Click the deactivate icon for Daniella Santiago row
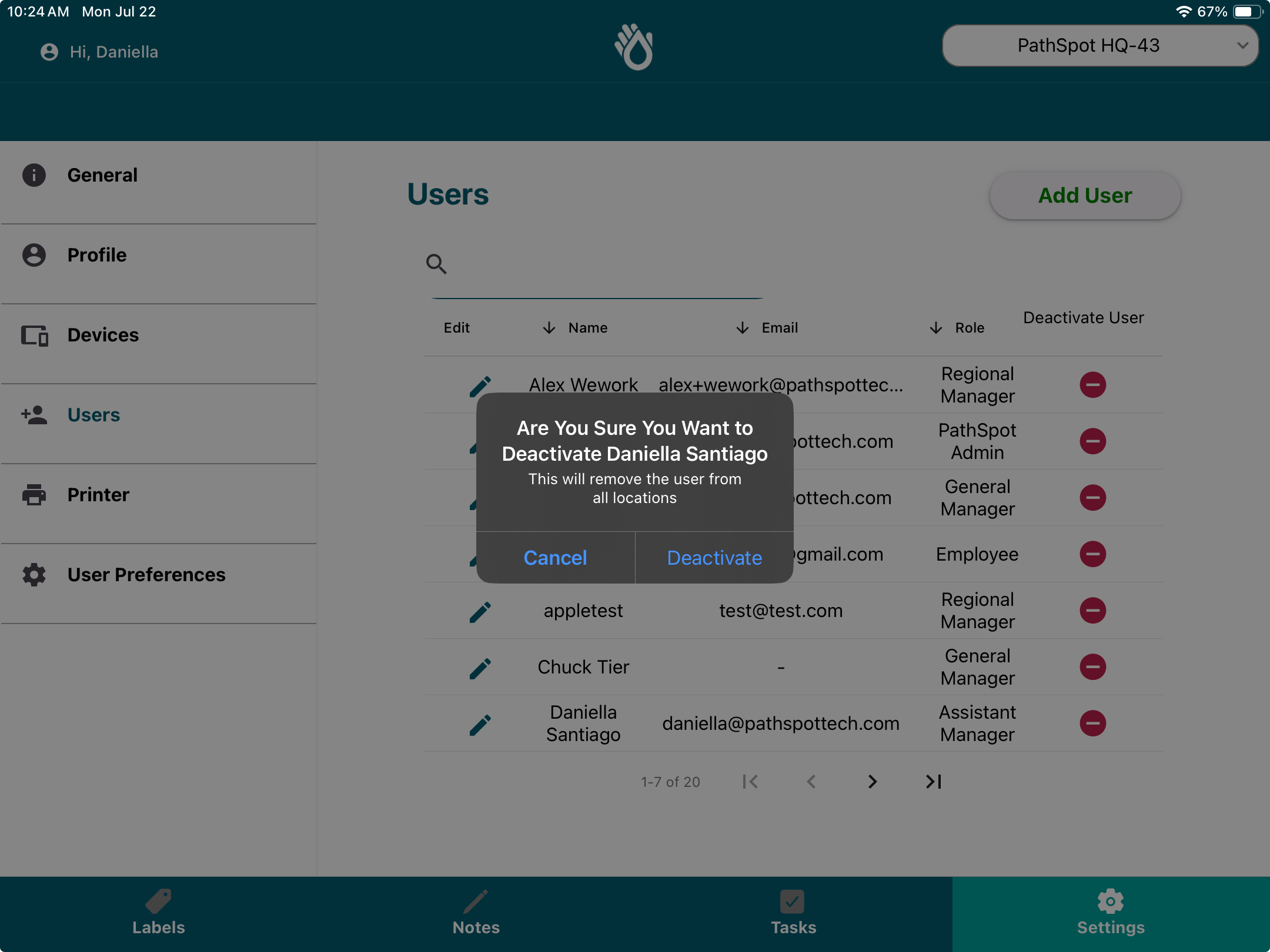Image resolution: width=1270 pixels, height=952 pixels. (x=1092, y=723)
